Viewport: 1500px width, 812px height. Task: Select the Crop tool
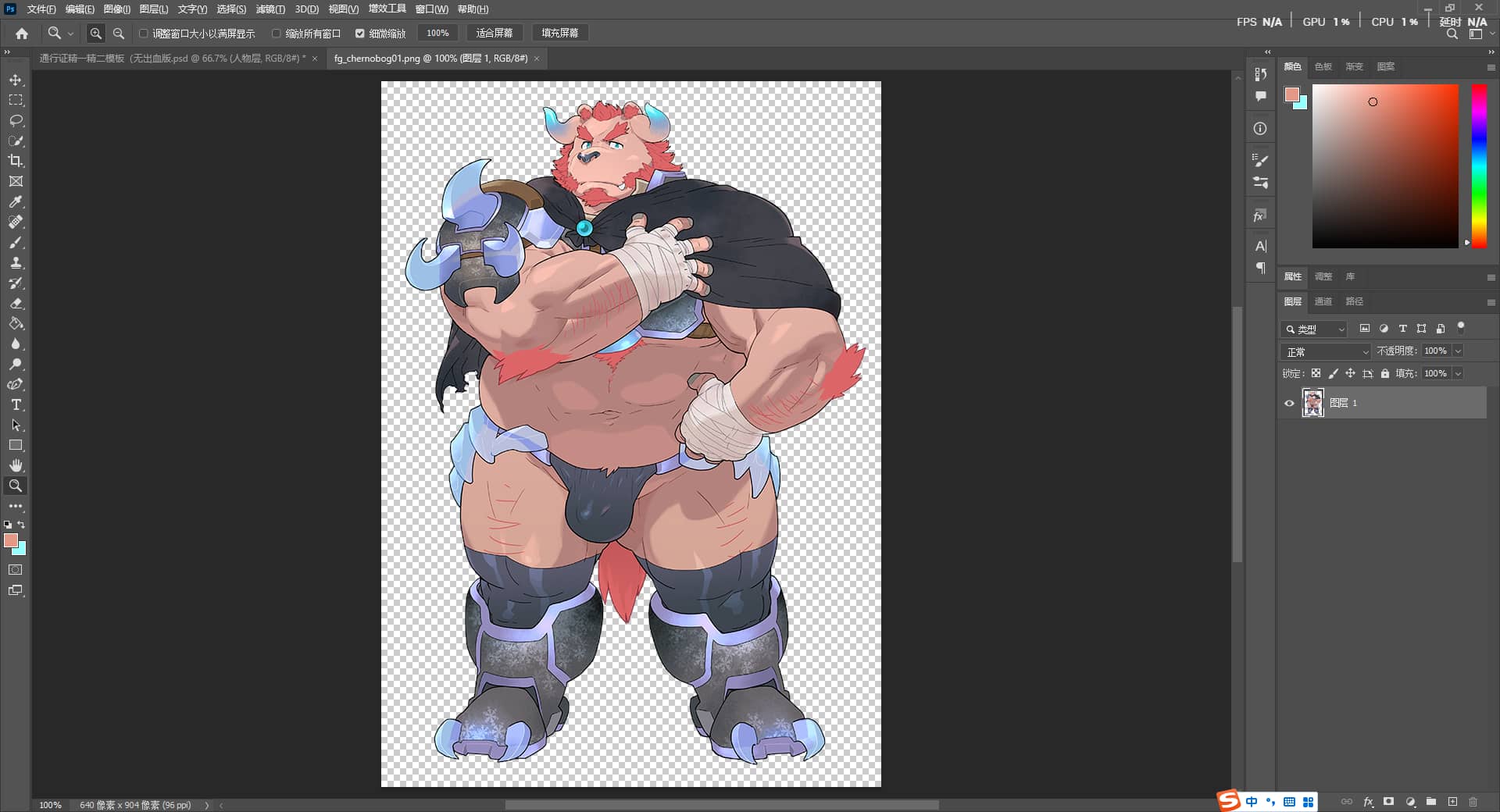coord(16,161)
